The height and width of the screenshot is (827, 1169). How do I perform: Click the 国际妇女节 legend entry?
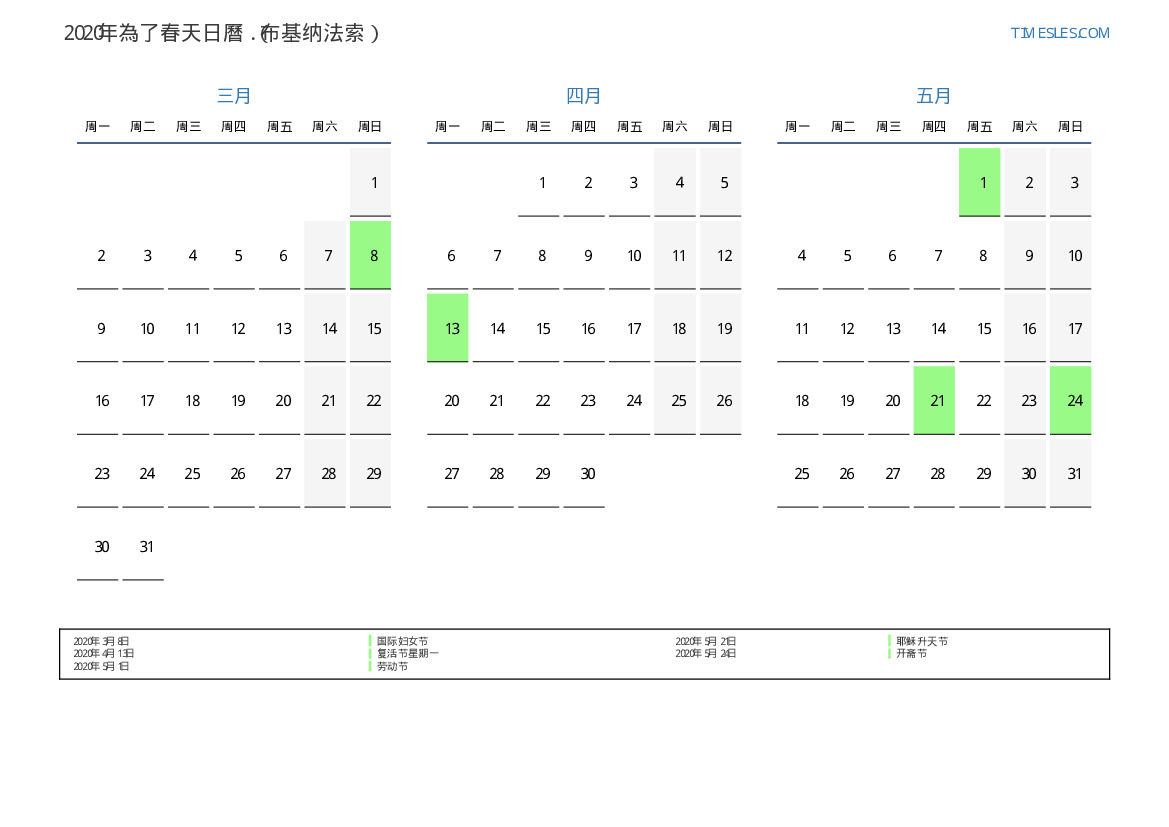pyautogui.click(x=402, y=641)
